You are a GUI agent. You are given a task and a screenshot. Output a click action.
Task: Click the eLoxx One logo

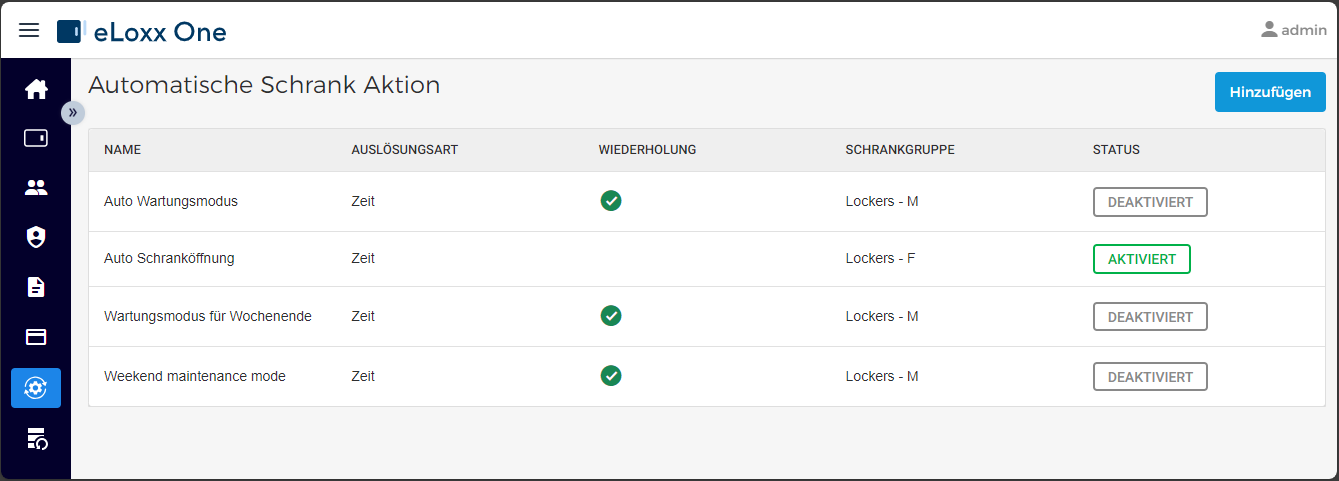pos(142,31)
